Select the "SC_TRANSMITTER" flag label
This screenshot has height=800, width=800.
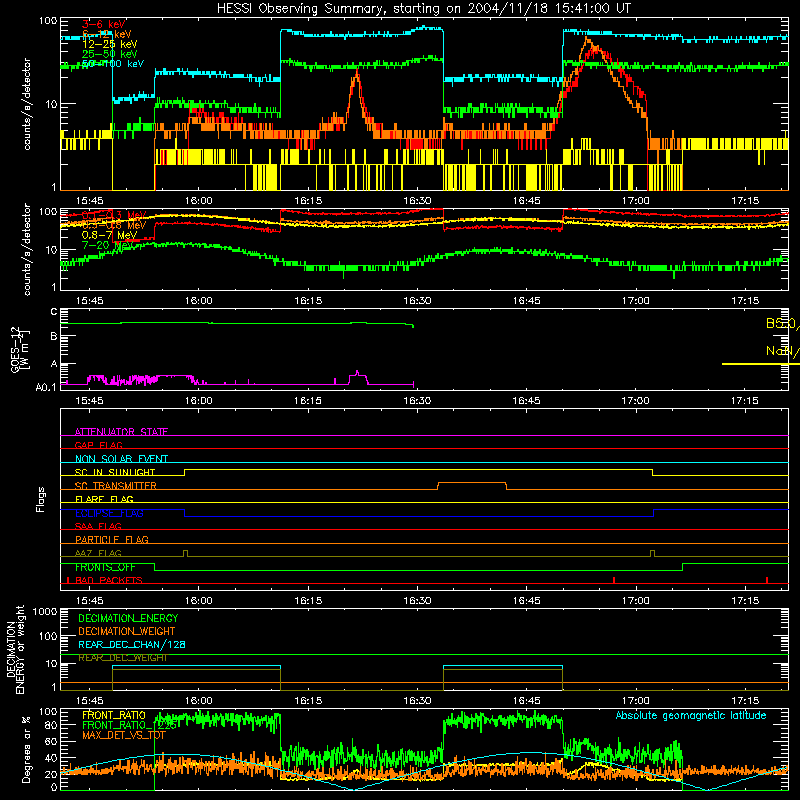coord(115,486)
